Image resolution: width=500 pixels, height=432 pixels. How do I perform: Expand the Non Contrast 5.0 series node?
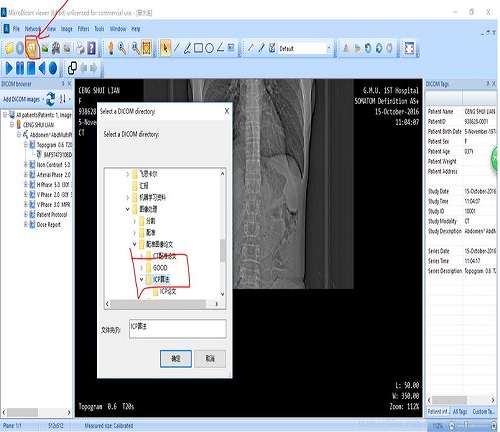(26, 164)
